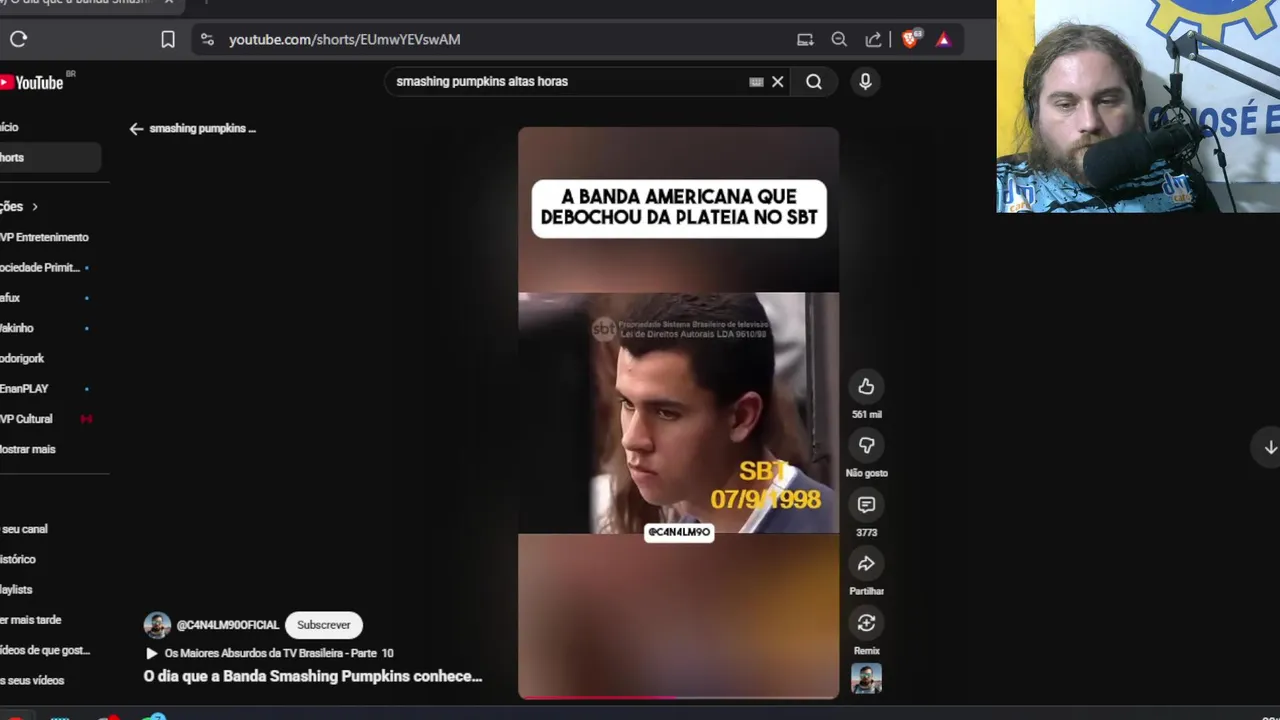Select the Shorts item in sidebar

[x=50, y=157]
